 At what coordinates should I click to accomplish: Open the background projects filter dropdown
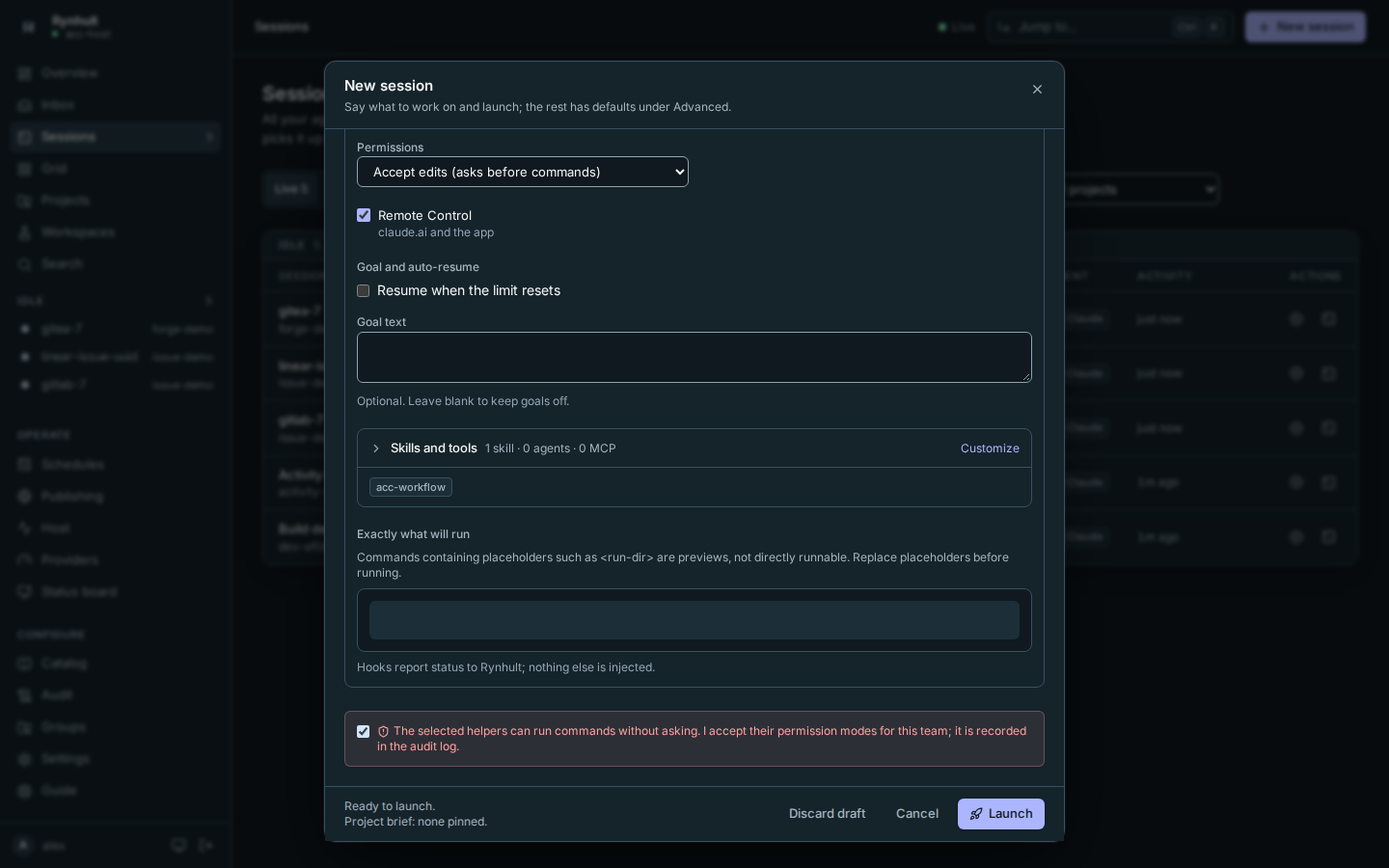[1142, 190]
